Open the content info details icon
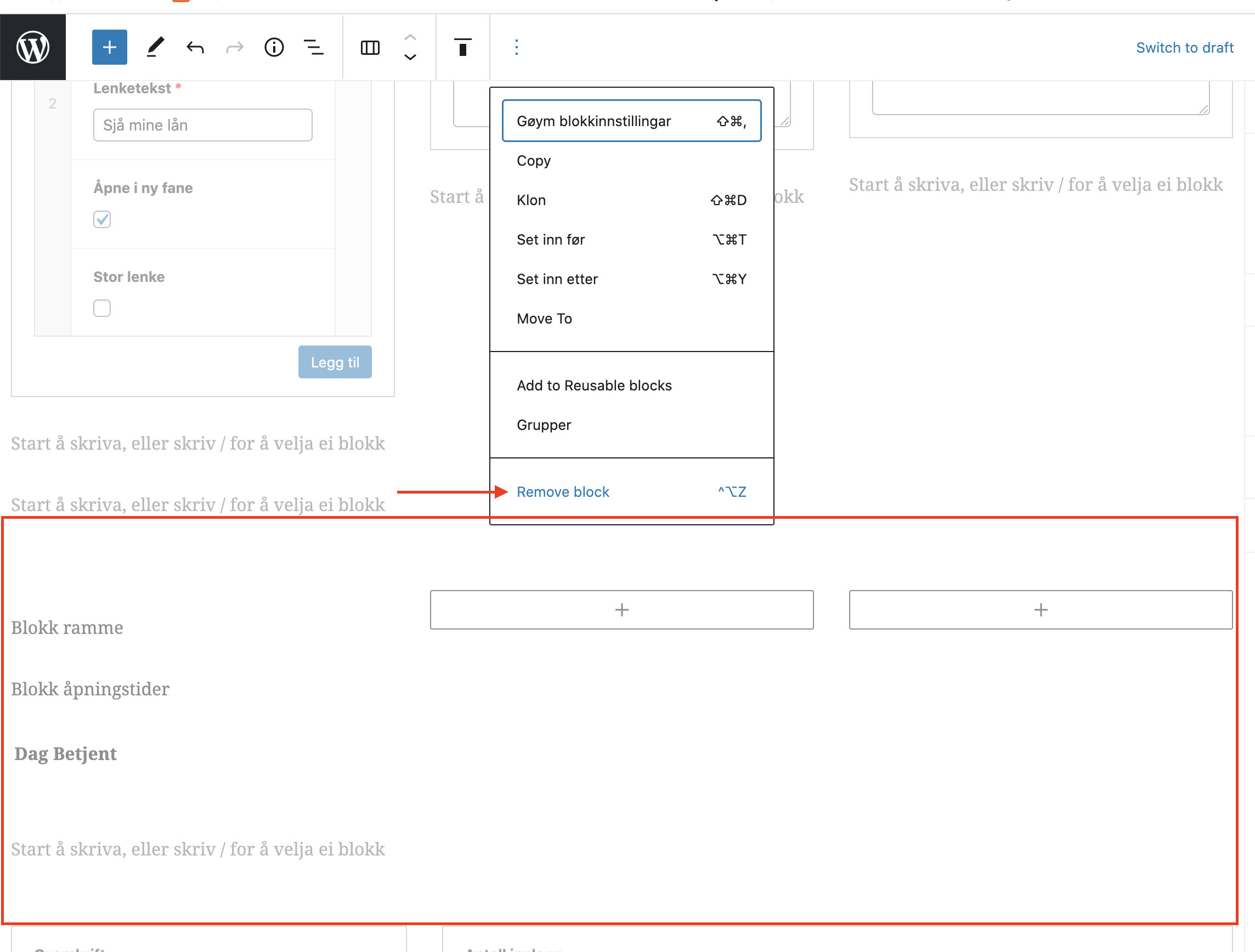This screenshot has width=1255, height=952. click(x=274, y=47)
